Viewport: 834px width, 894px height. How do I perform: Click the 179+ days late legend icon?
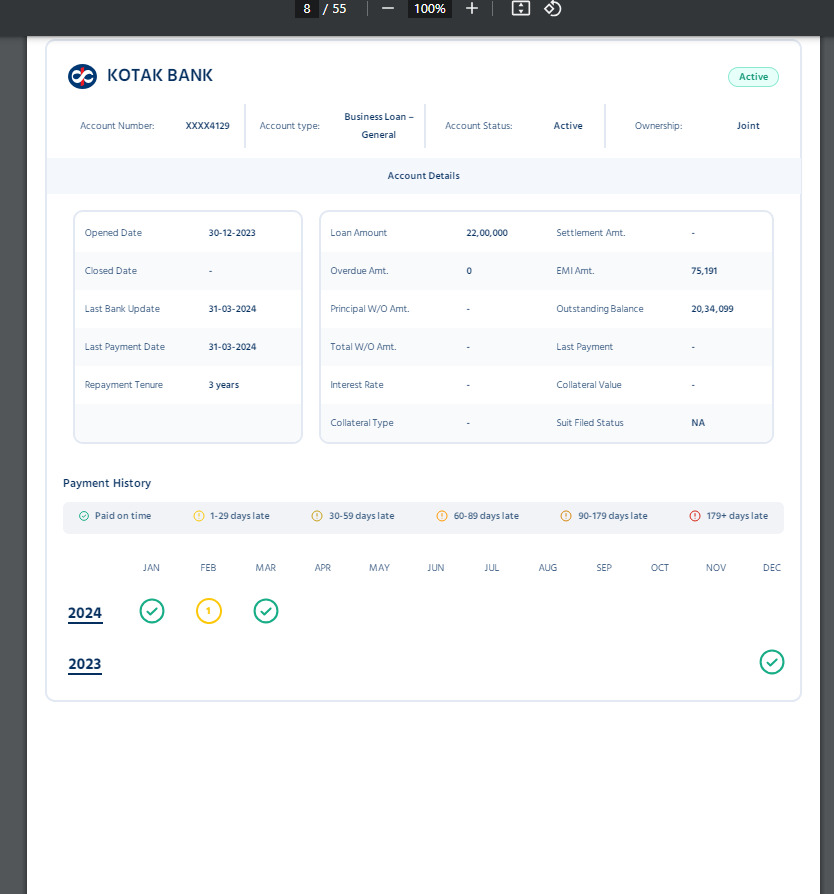(695, 516)
